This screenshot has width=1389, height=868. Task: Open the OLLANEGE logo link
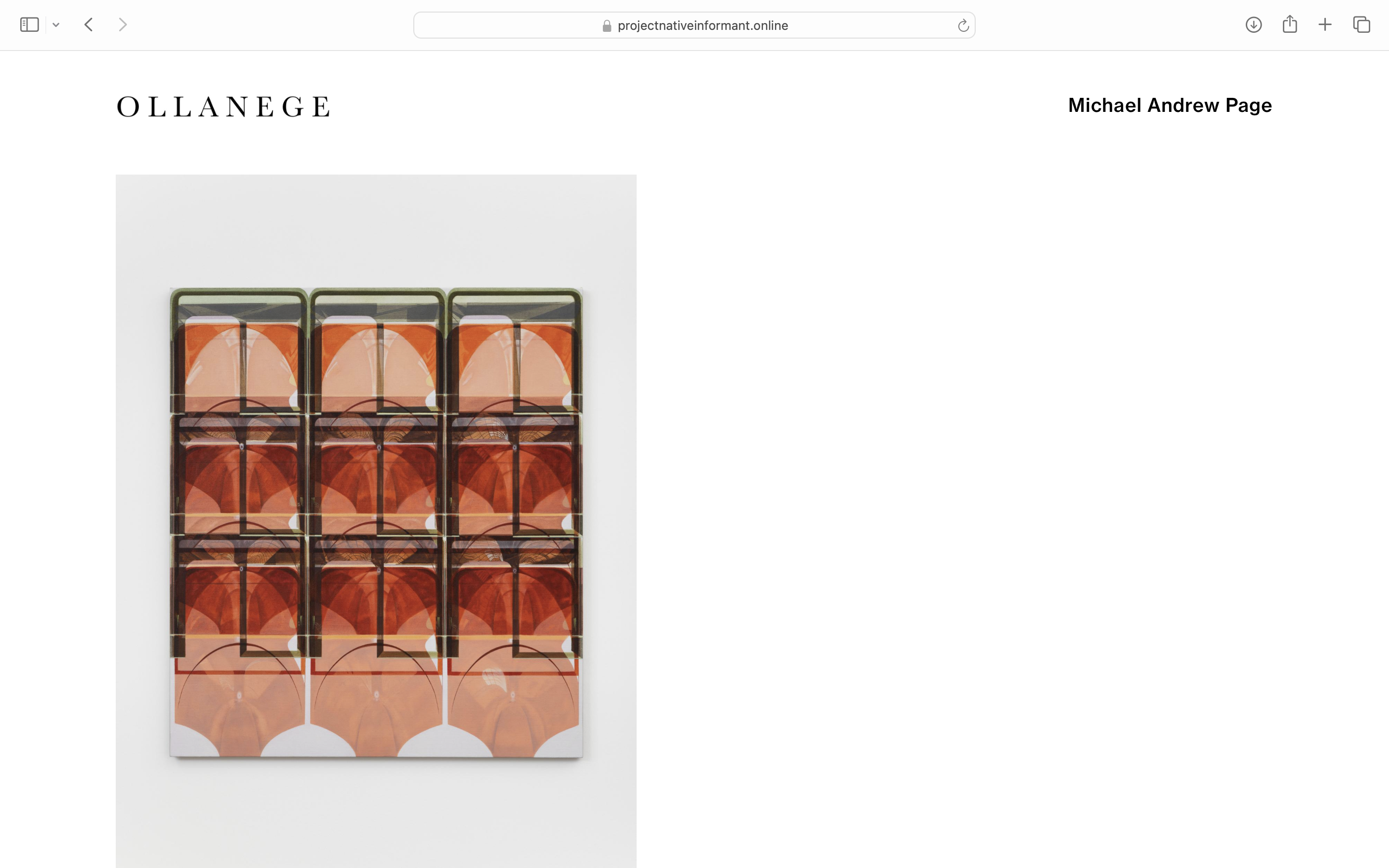pos(223,107)
